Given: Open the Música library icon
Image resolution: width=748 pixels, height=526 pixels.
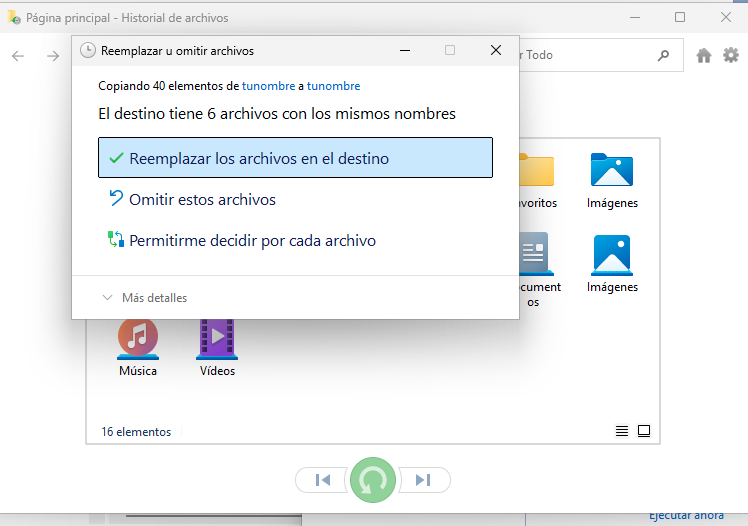Looking at the screenshot, I should [x=138, y=348].
